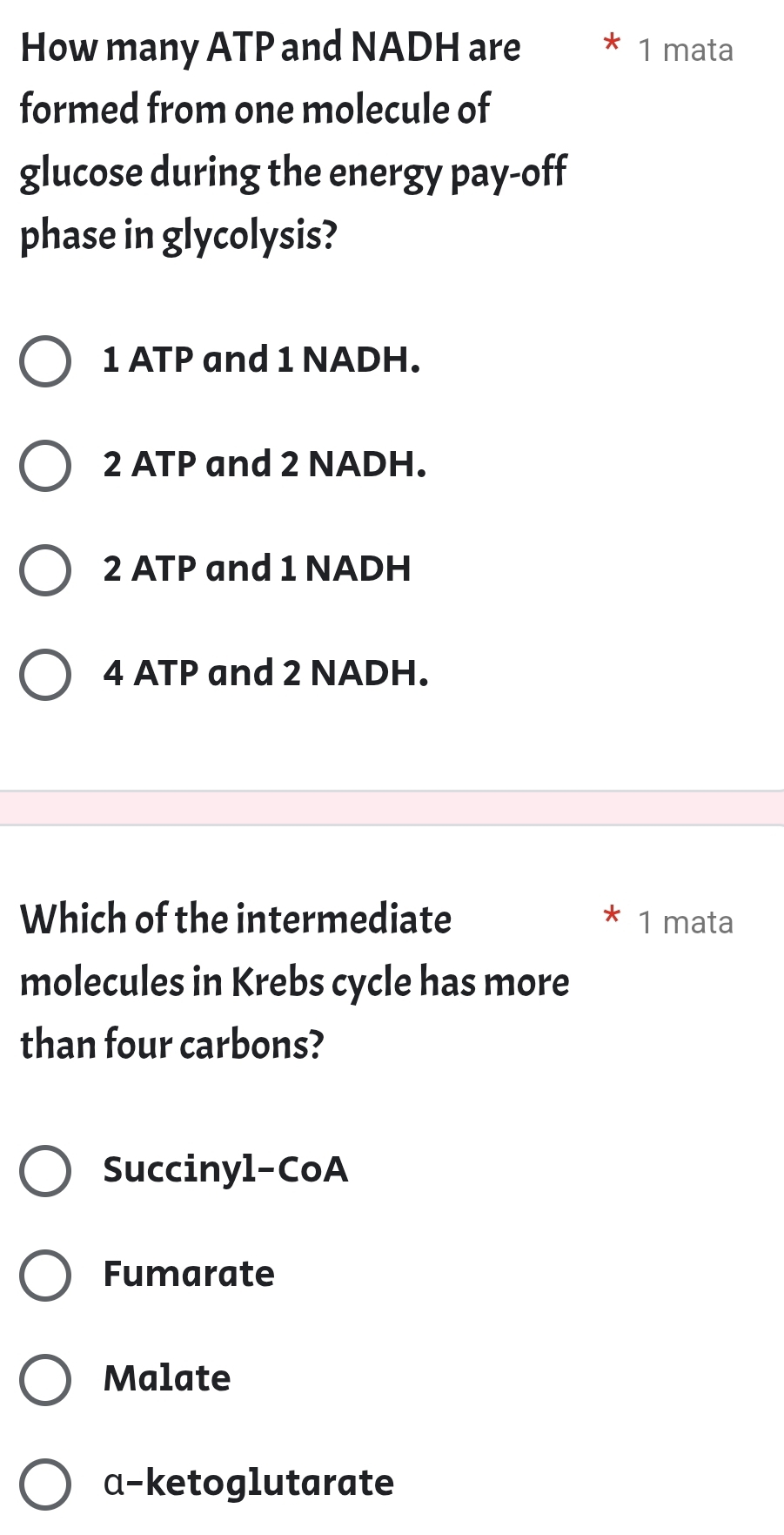Select the "2 ATP and 2 NADH" option

[x=46, y=467]
